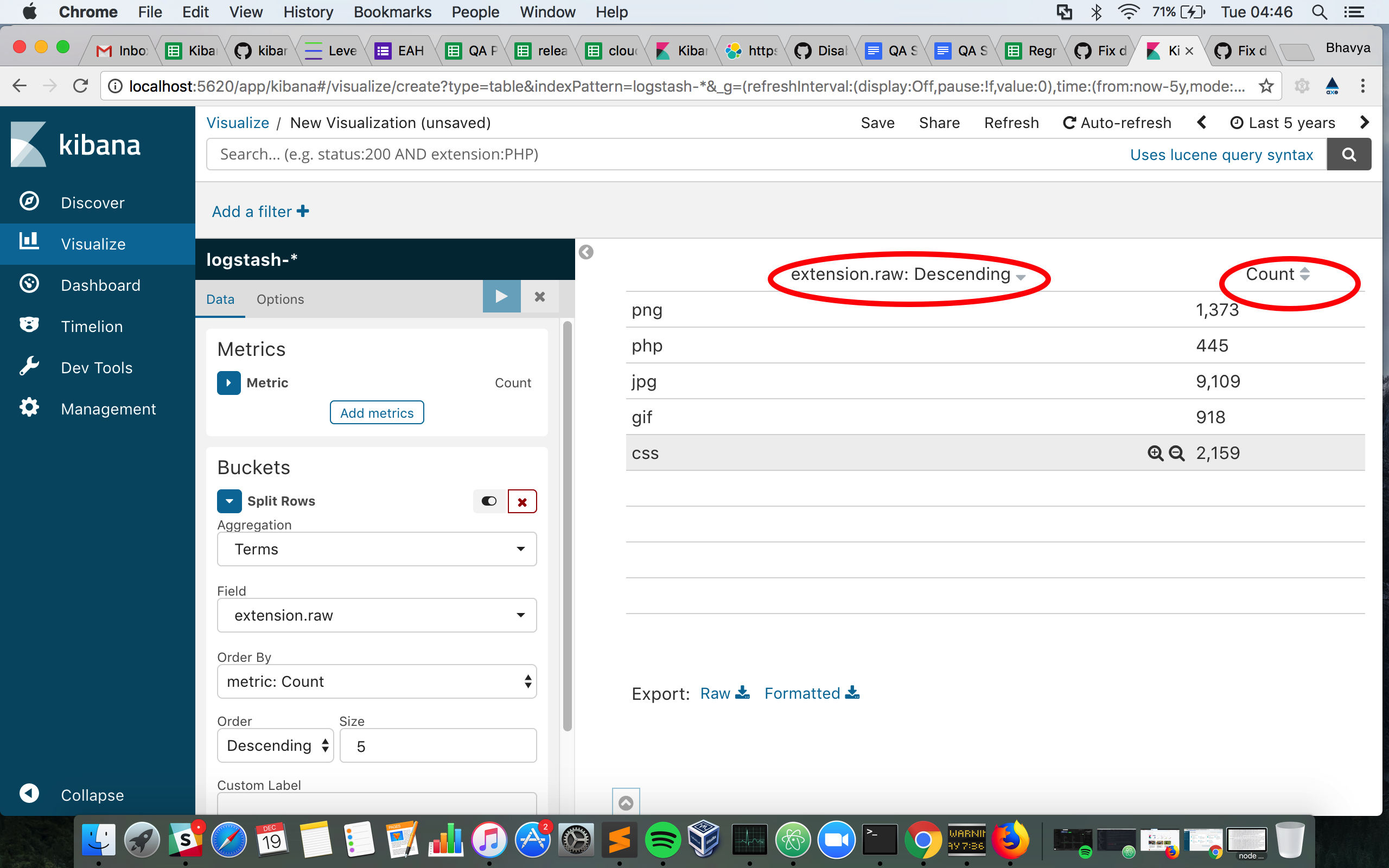Disable the Split Rows bucket toggle

pos(488,501)
